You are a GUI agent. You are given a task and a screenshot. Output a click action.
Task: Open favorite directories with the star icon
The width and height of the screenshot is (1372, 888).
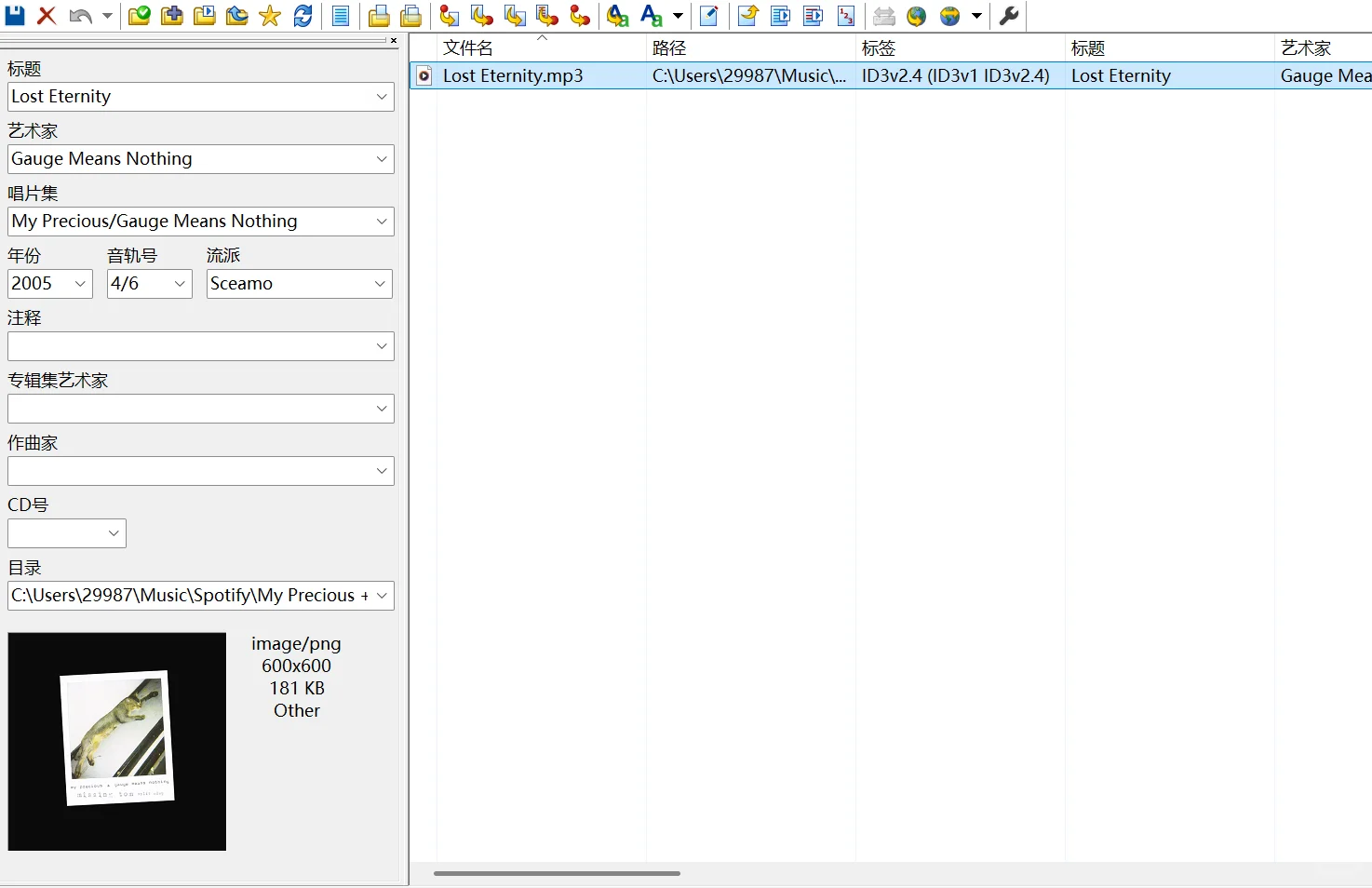pos(270,15)
